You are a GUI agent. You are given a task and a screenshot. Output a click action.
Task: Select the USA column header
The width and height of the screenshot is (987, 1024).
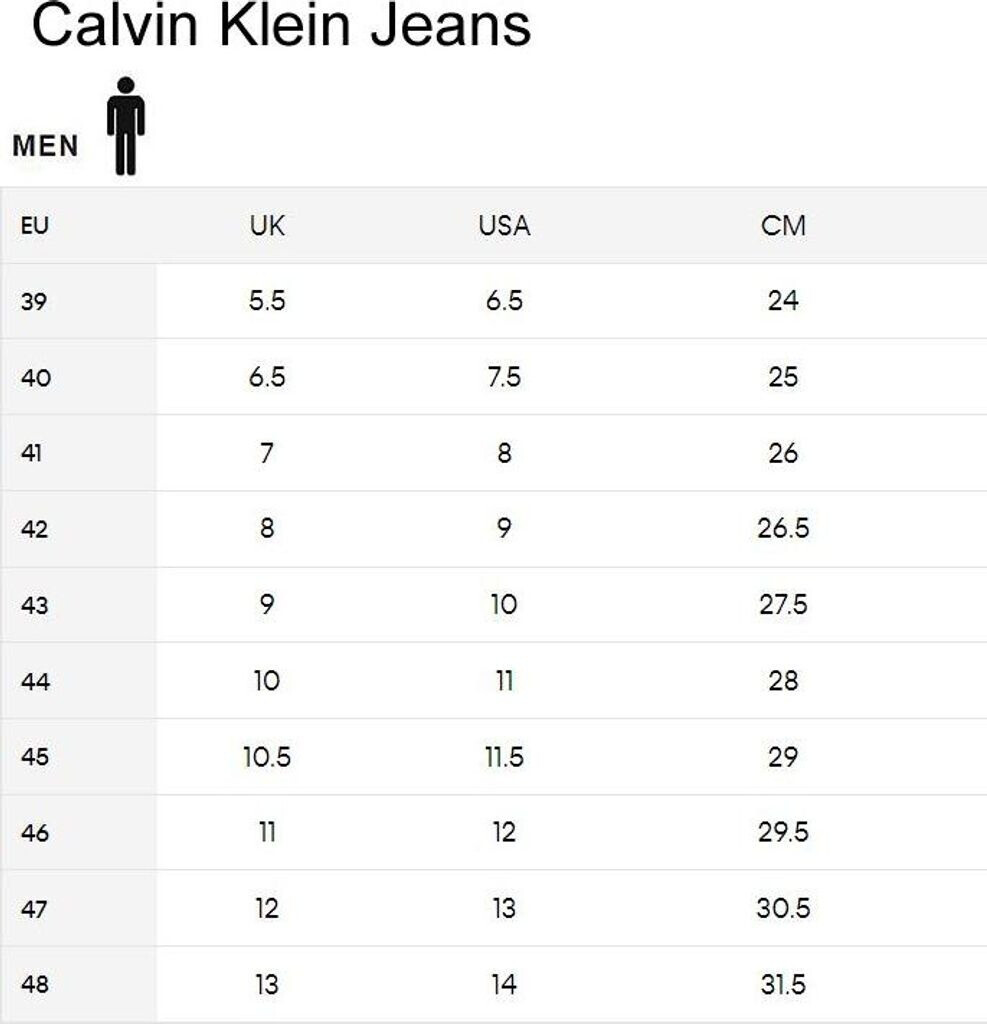pos(504,226)
